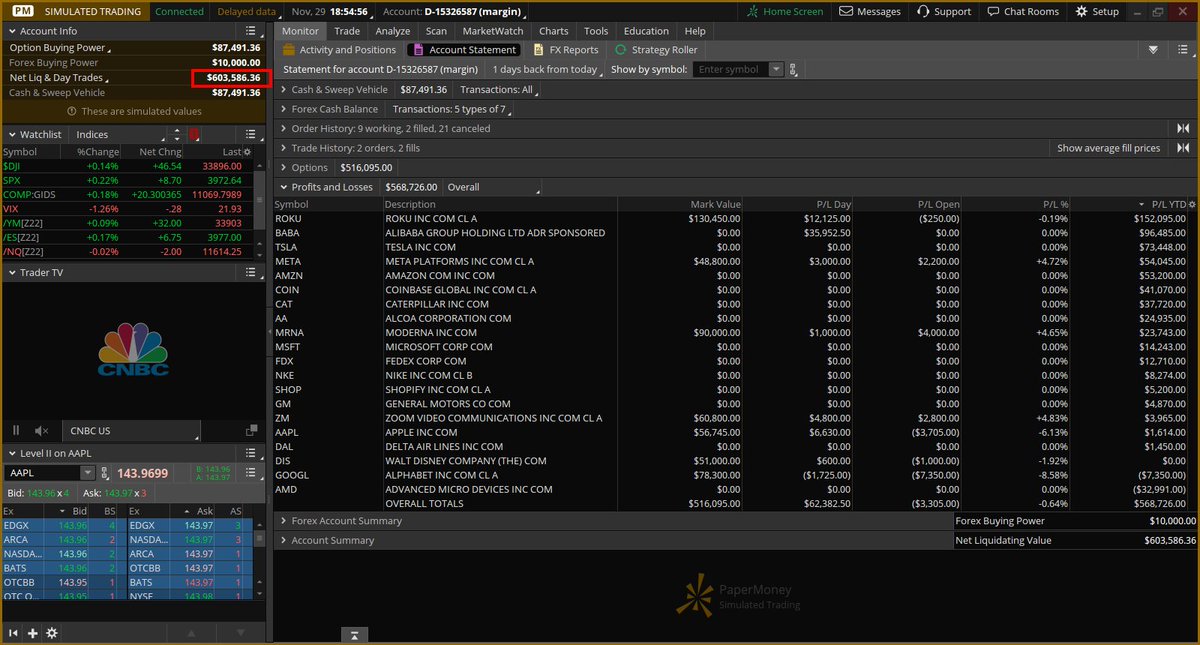Switch to the Analyze tab

(393, 31)
